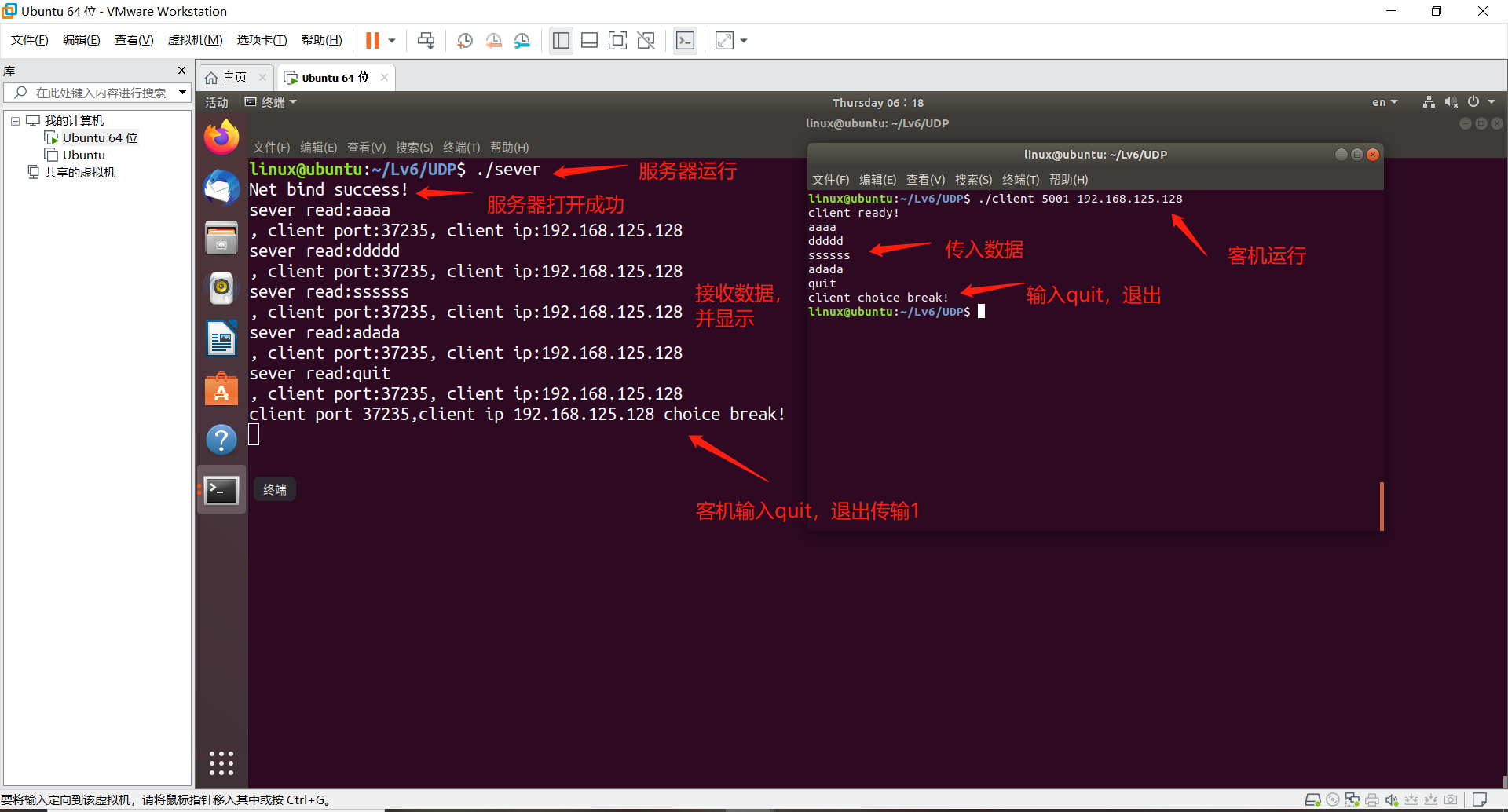This screenshot has height=812, width=1508.
Task: Toggle the library panel visibility in VMware
Action: [561, 40]
